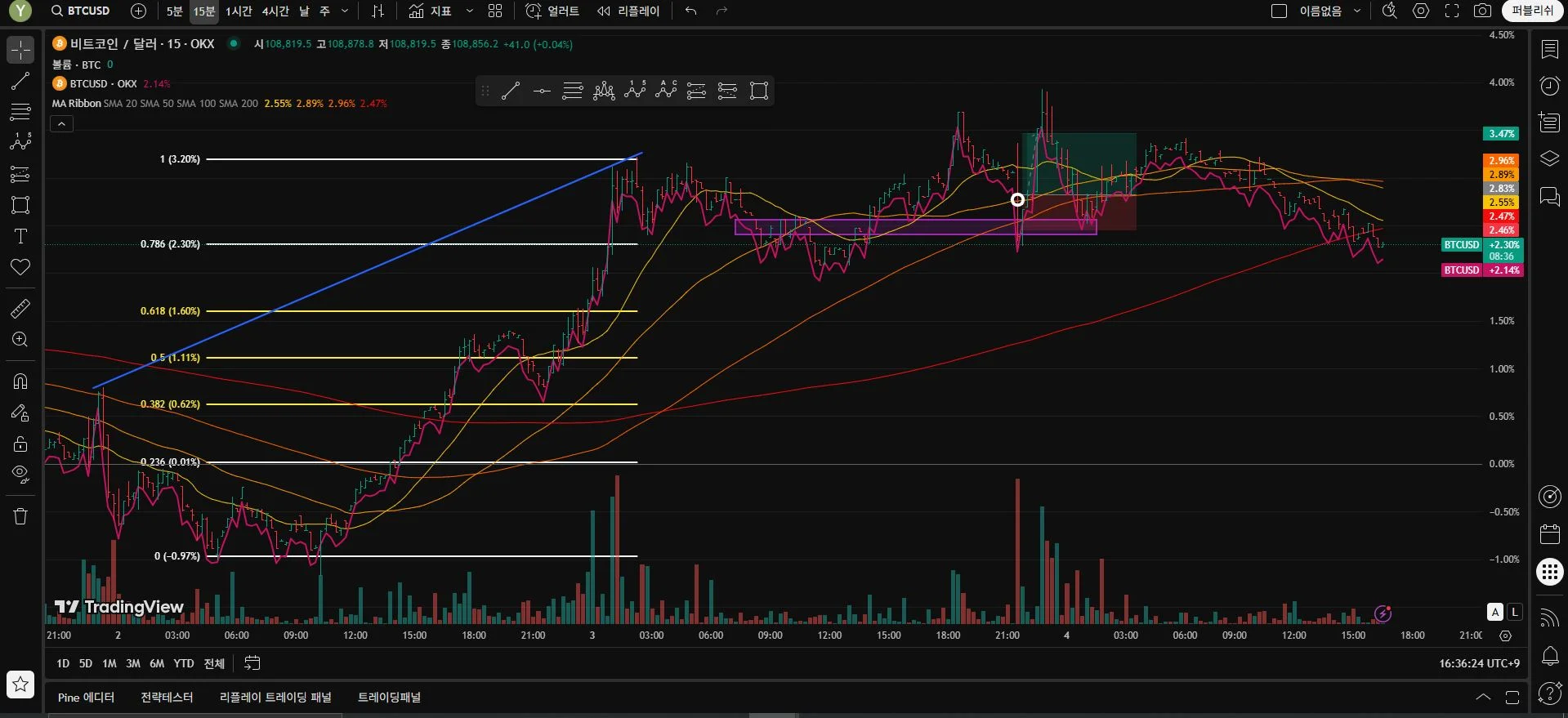Click the 퍼블리쉬 button

[1532, 11]
